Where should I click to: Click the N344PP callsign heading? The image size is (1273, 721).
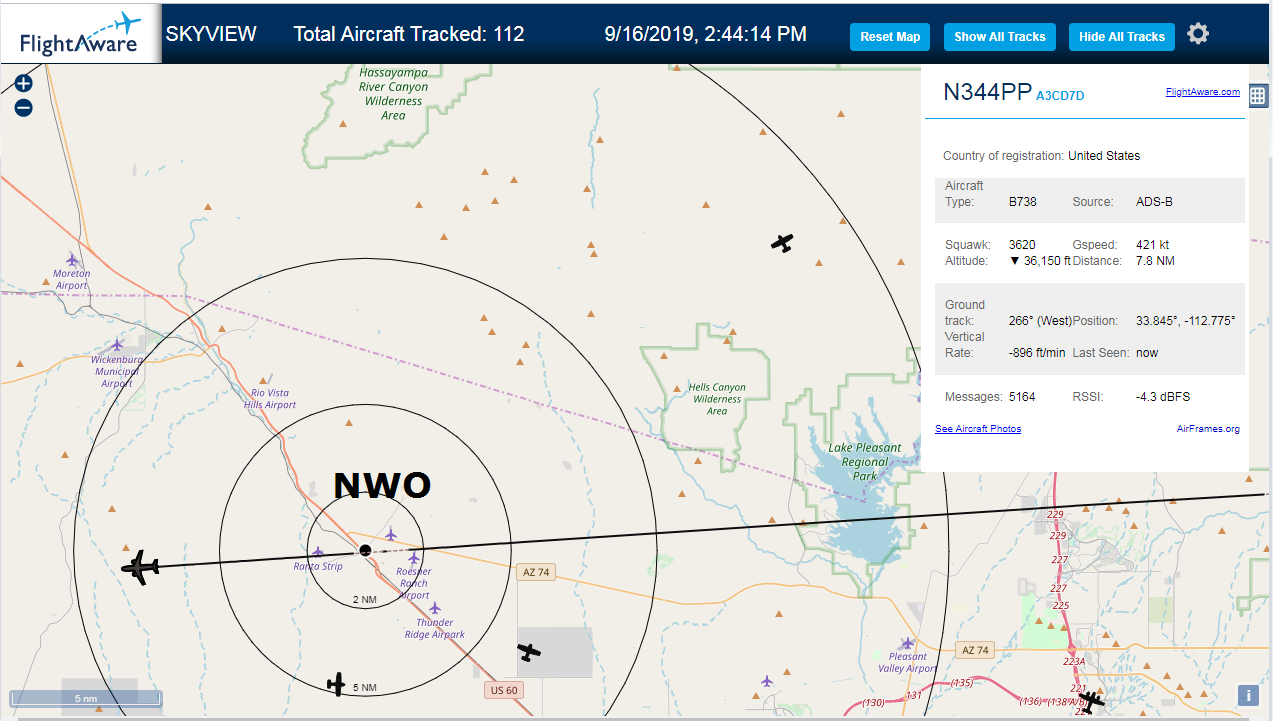tap(987, 92)
